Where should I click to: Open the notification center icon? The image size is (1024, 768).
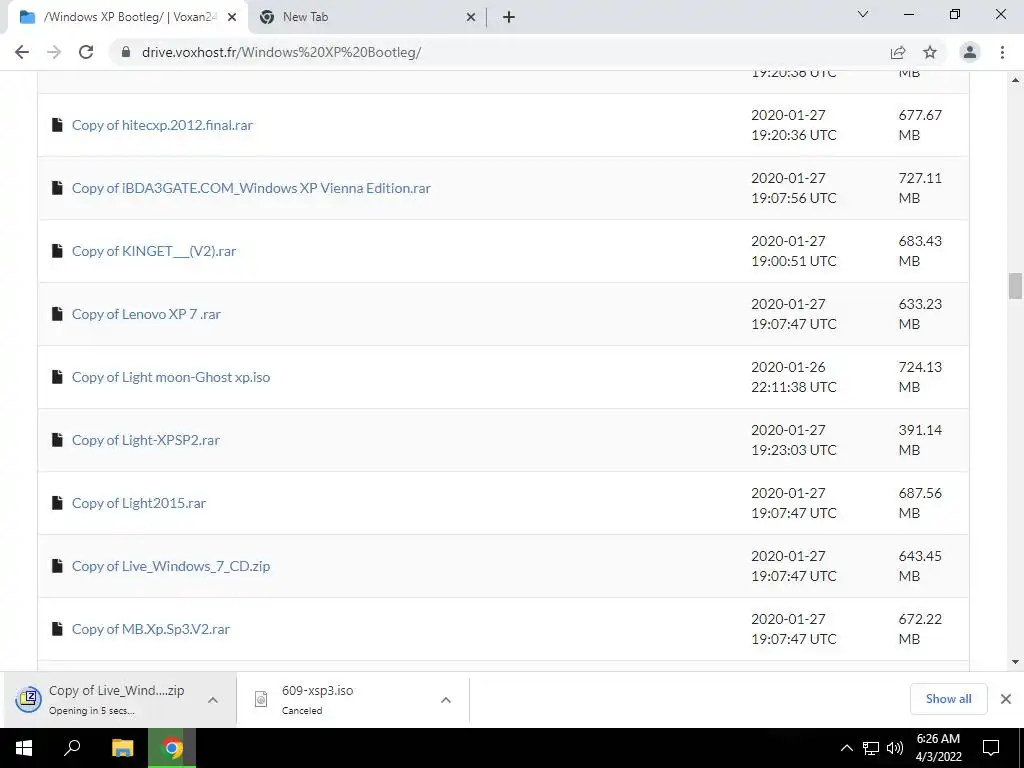991,748
